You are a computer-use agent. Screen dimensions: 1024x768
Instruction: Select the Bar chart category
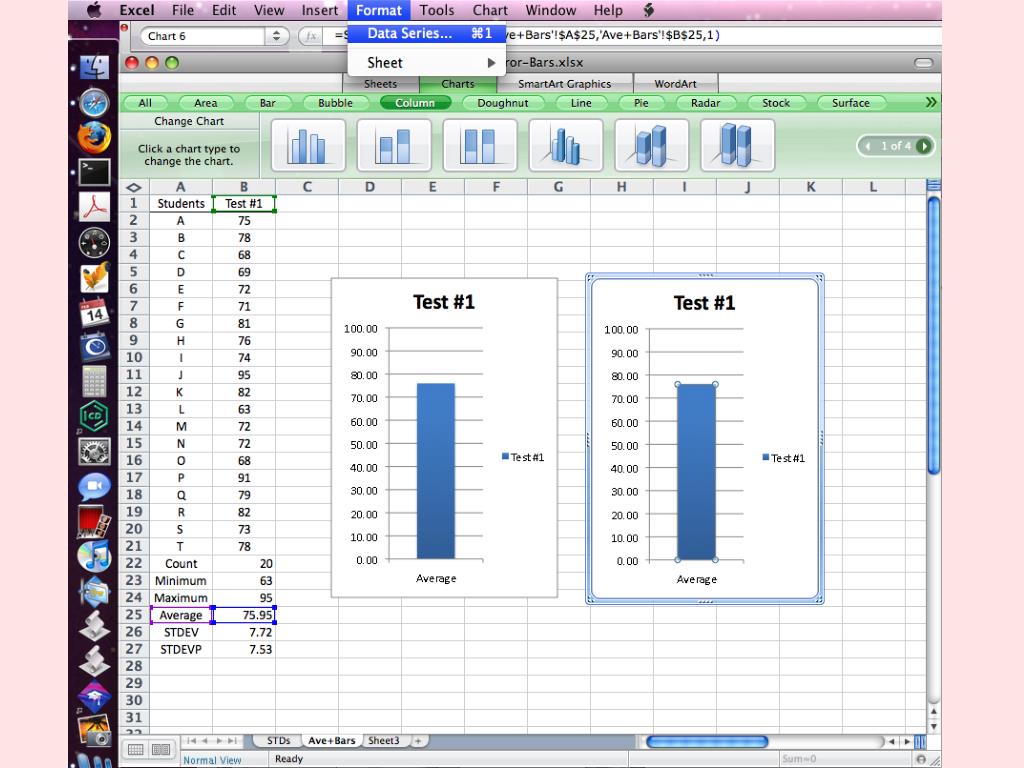(x=267, y=103)
